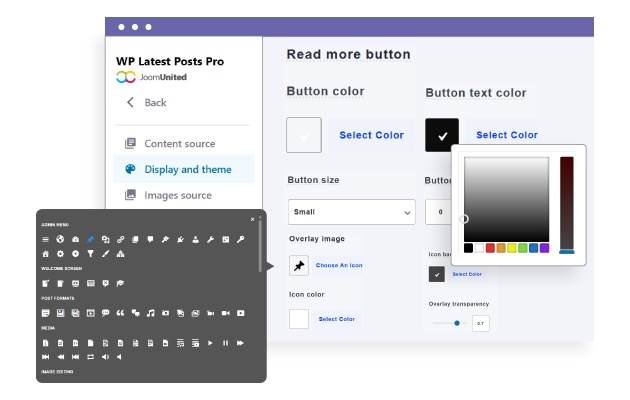Select the graduation cap learn-more icon
This screenshot has width=630, height=400.
[121, 284]
